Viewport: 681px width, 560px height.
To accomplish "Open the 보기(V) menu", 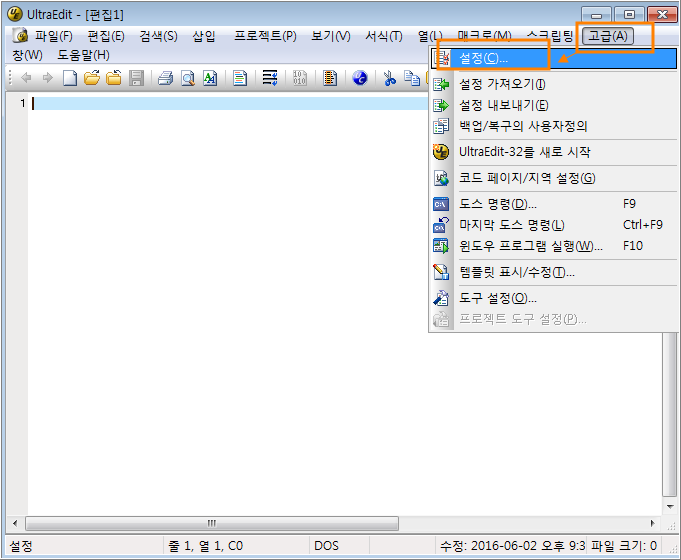I will (331, 36).
